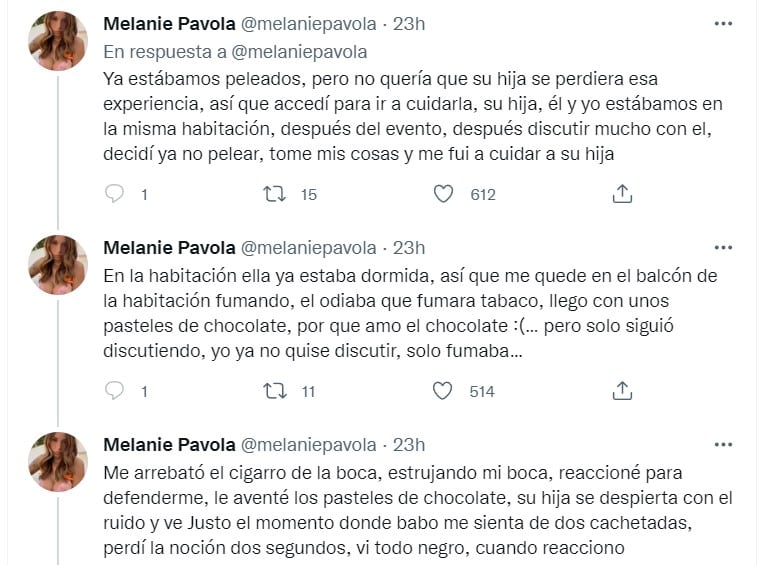The height and width of the screenshot is (565, 762).
Task: Open the second tweet's profile avatar
Action: click(58, 265)
